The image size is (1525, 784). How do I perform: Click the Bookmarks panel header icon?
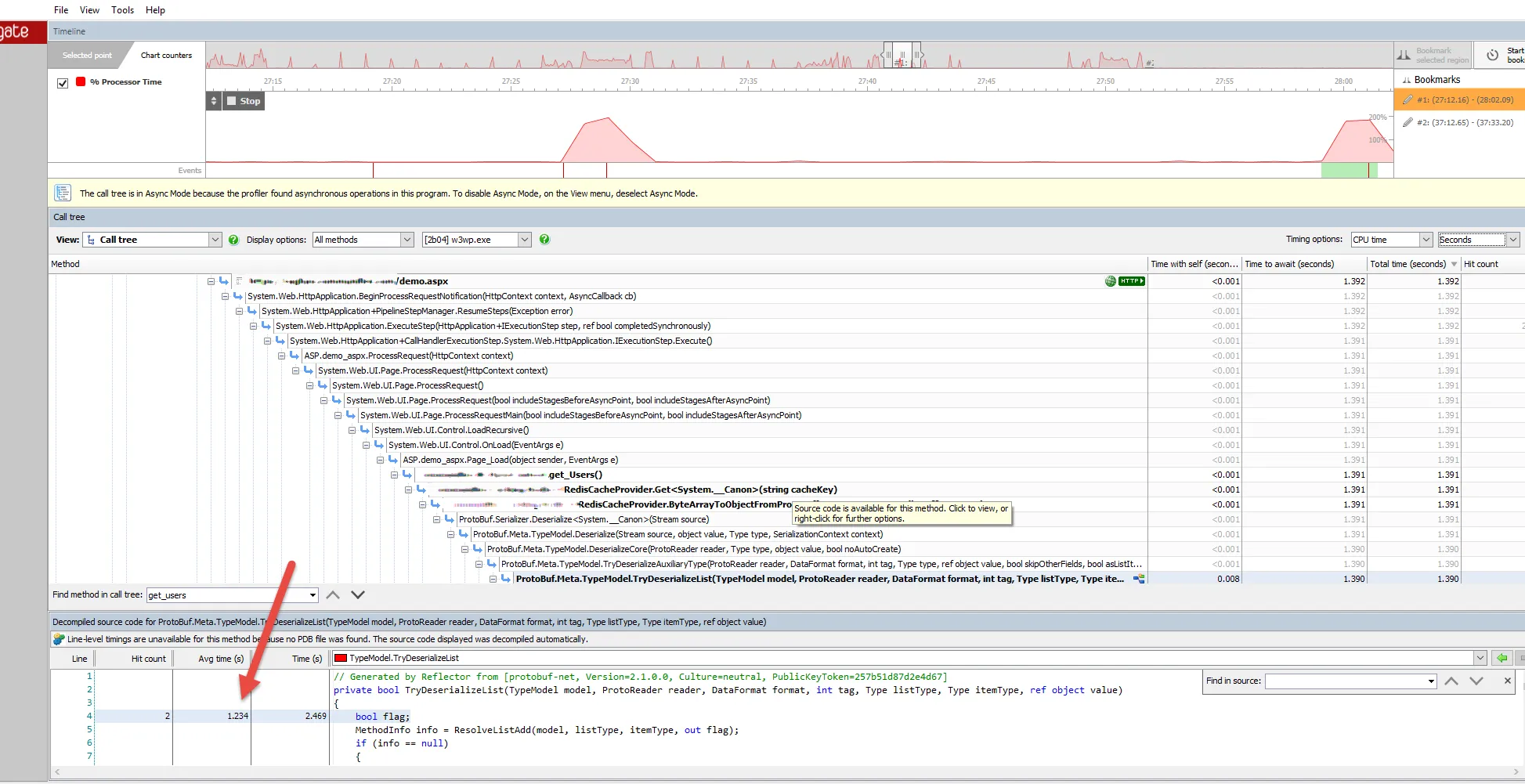(x=1406, y=80)
